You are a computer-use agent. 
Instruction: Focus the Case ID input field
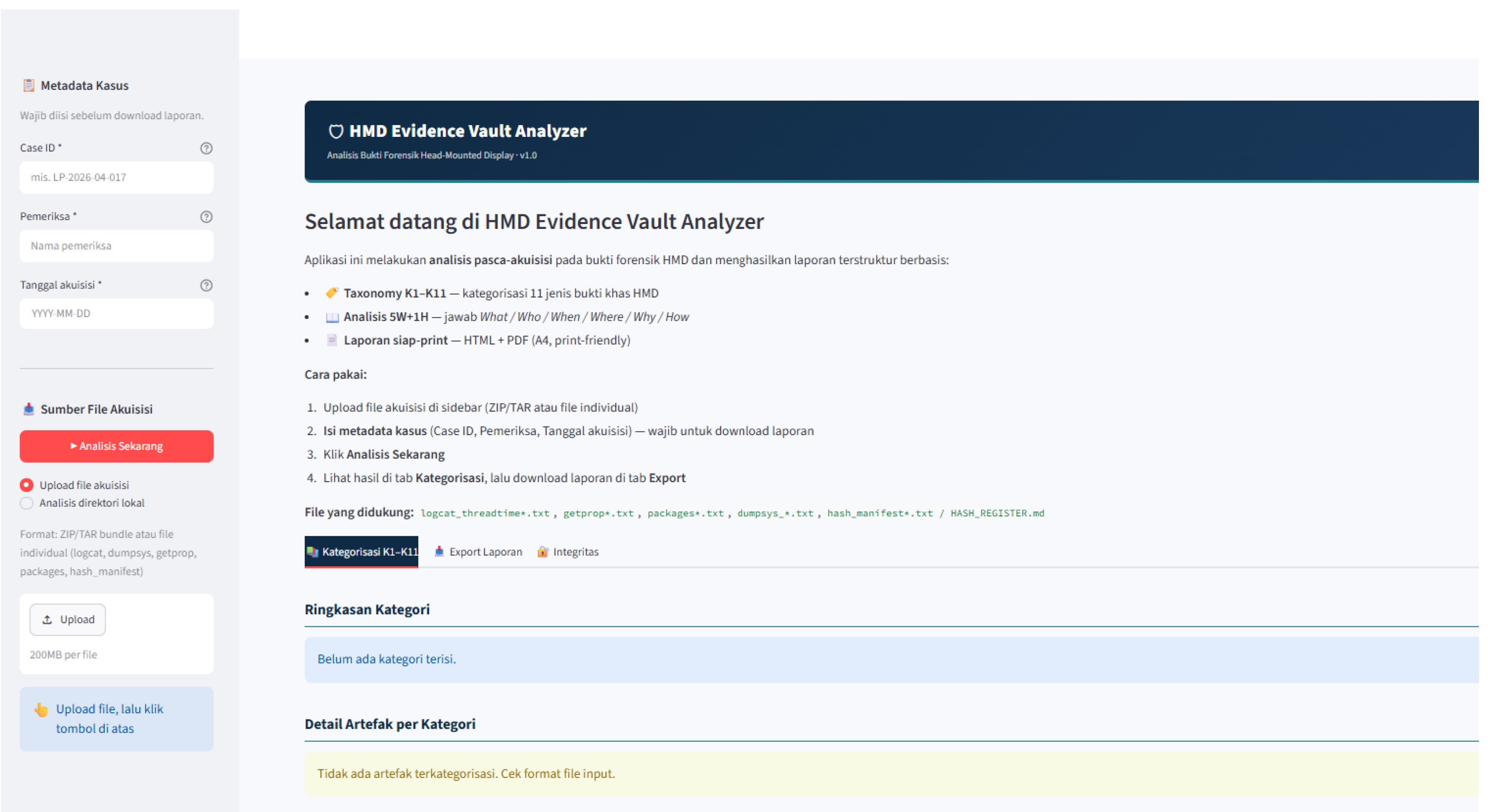coord(117,177)
